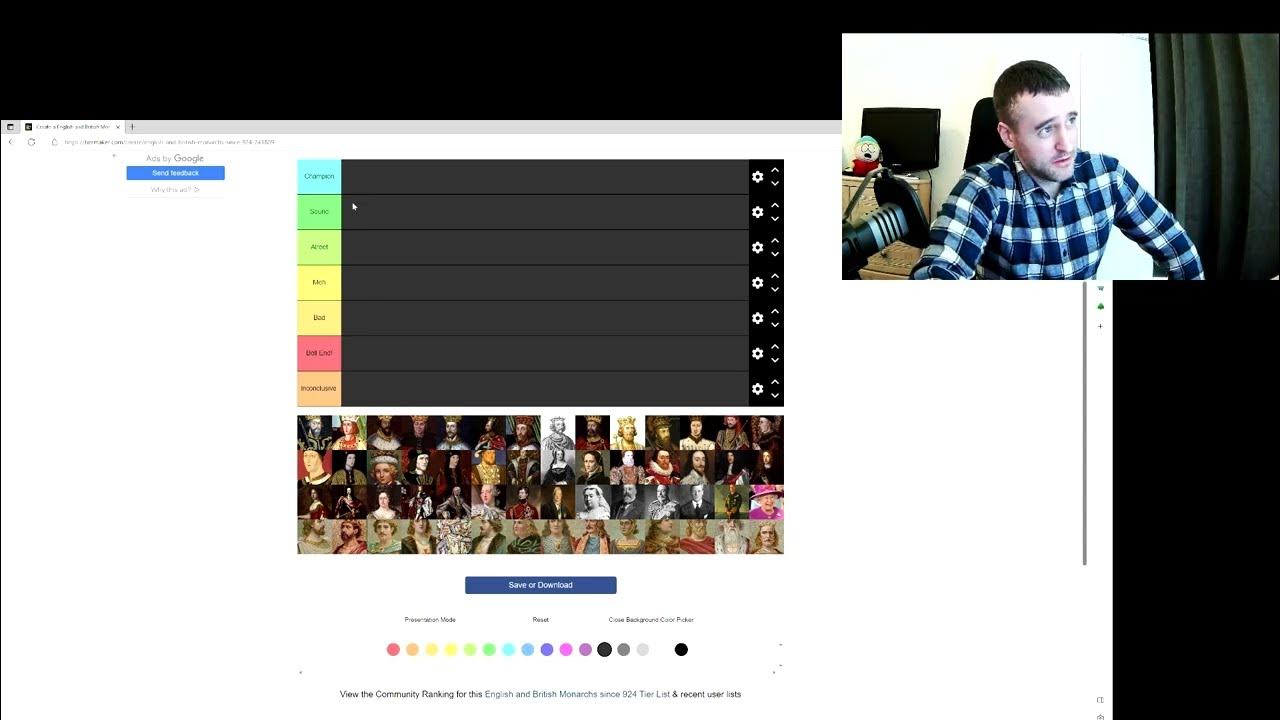Edit the Sound tier label
This screenshot has width=1280, height=720.
(319, 211)
